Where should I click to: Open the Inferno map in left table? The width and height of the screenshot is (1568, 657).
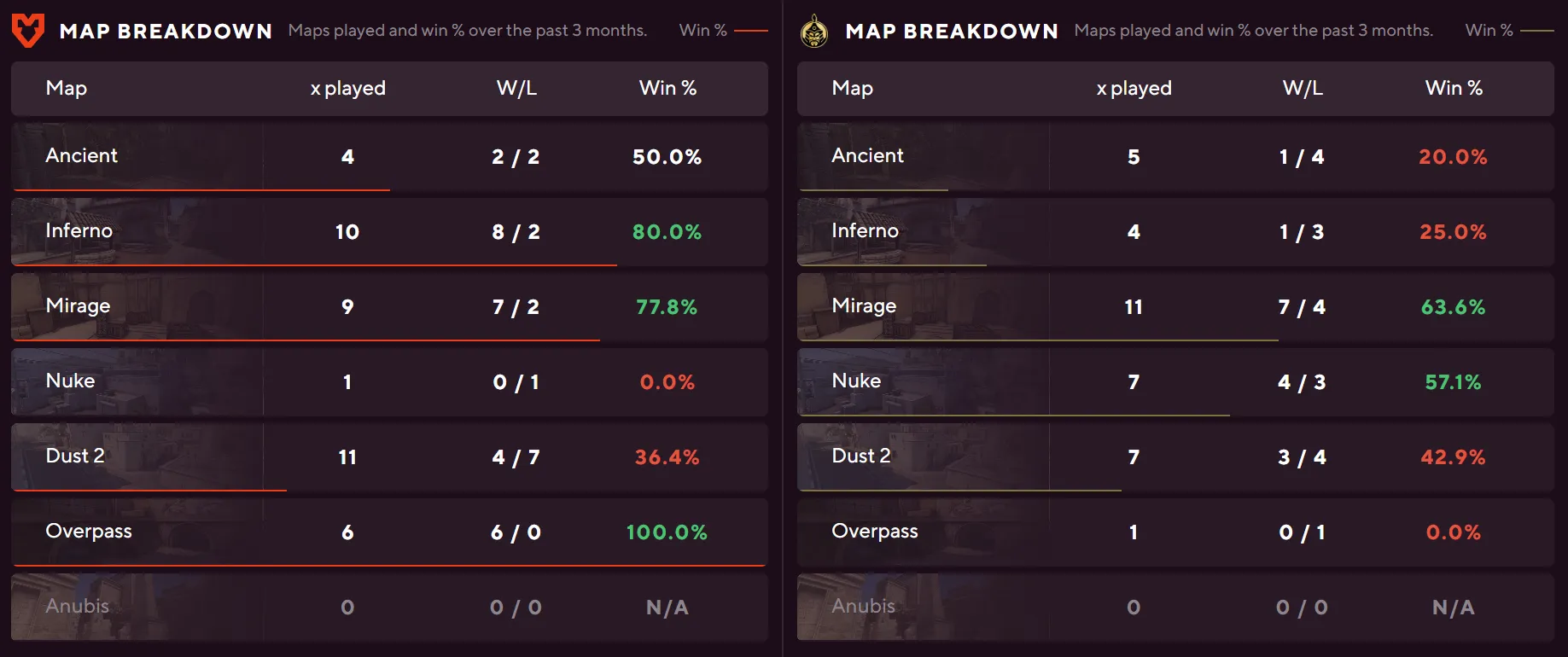click(x=79, y=230)
